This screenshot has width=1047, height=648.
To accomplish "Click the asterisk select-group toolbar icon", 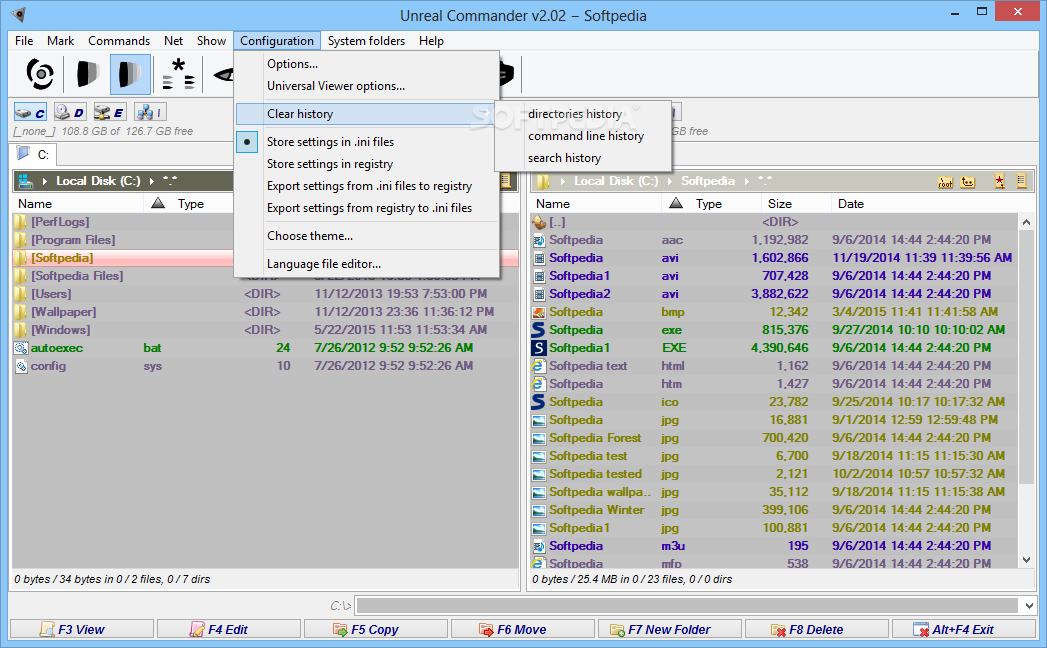I will coord(178,73).
